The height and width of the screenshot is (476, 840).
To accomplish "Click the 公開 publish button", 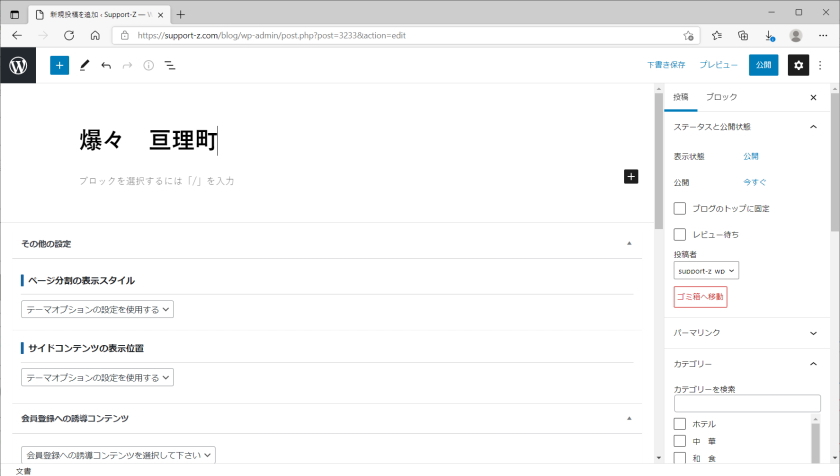I will pos(763,65).
